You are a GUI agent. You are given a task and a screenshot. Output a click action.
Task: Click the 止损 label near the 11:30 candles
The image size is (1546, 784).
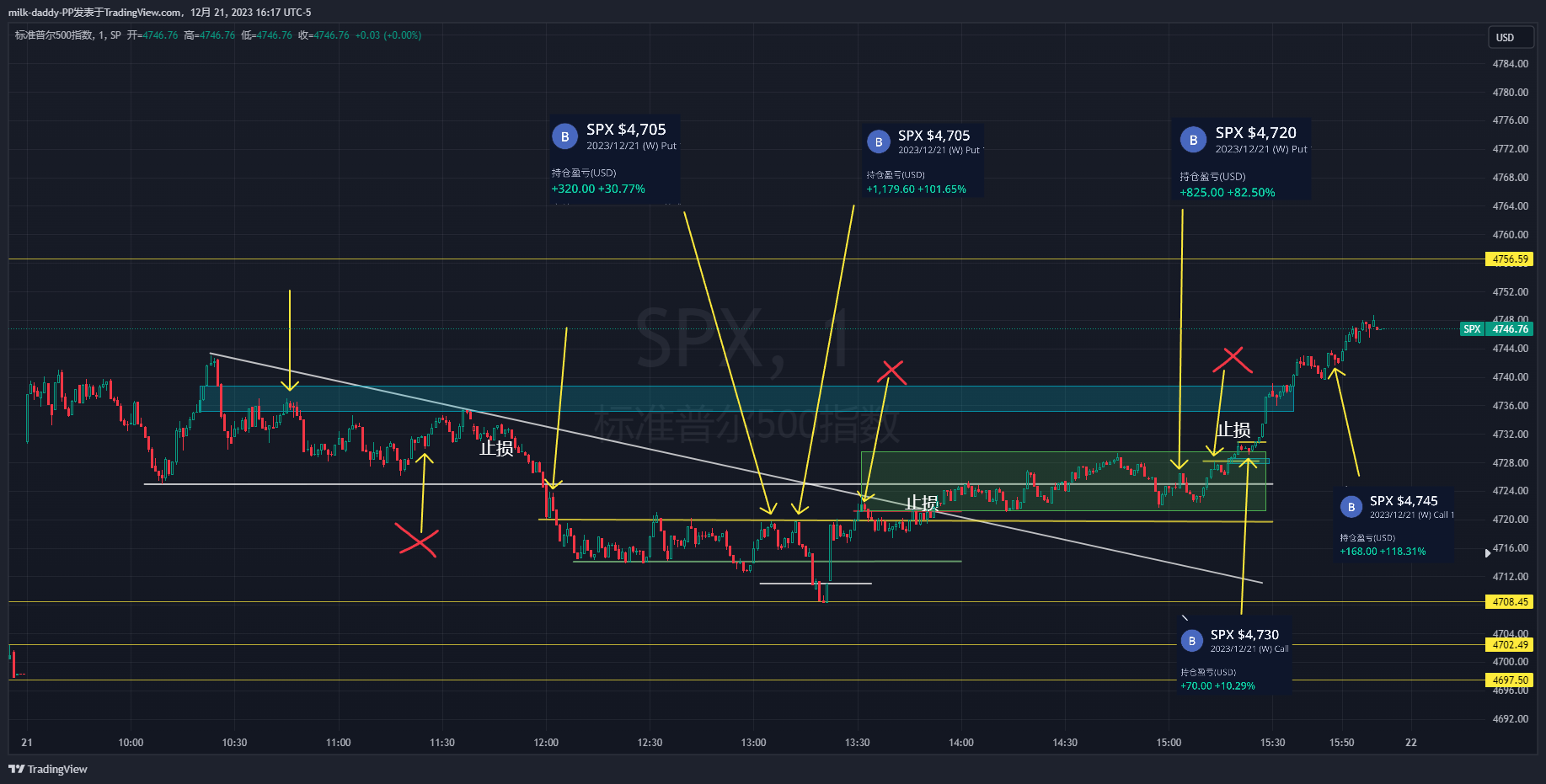(496, 449)
